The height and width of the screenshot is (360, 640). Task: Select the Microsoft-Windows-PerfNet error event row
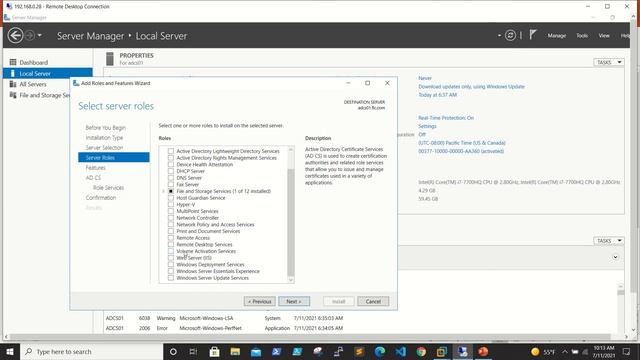(x=224, y=328)
